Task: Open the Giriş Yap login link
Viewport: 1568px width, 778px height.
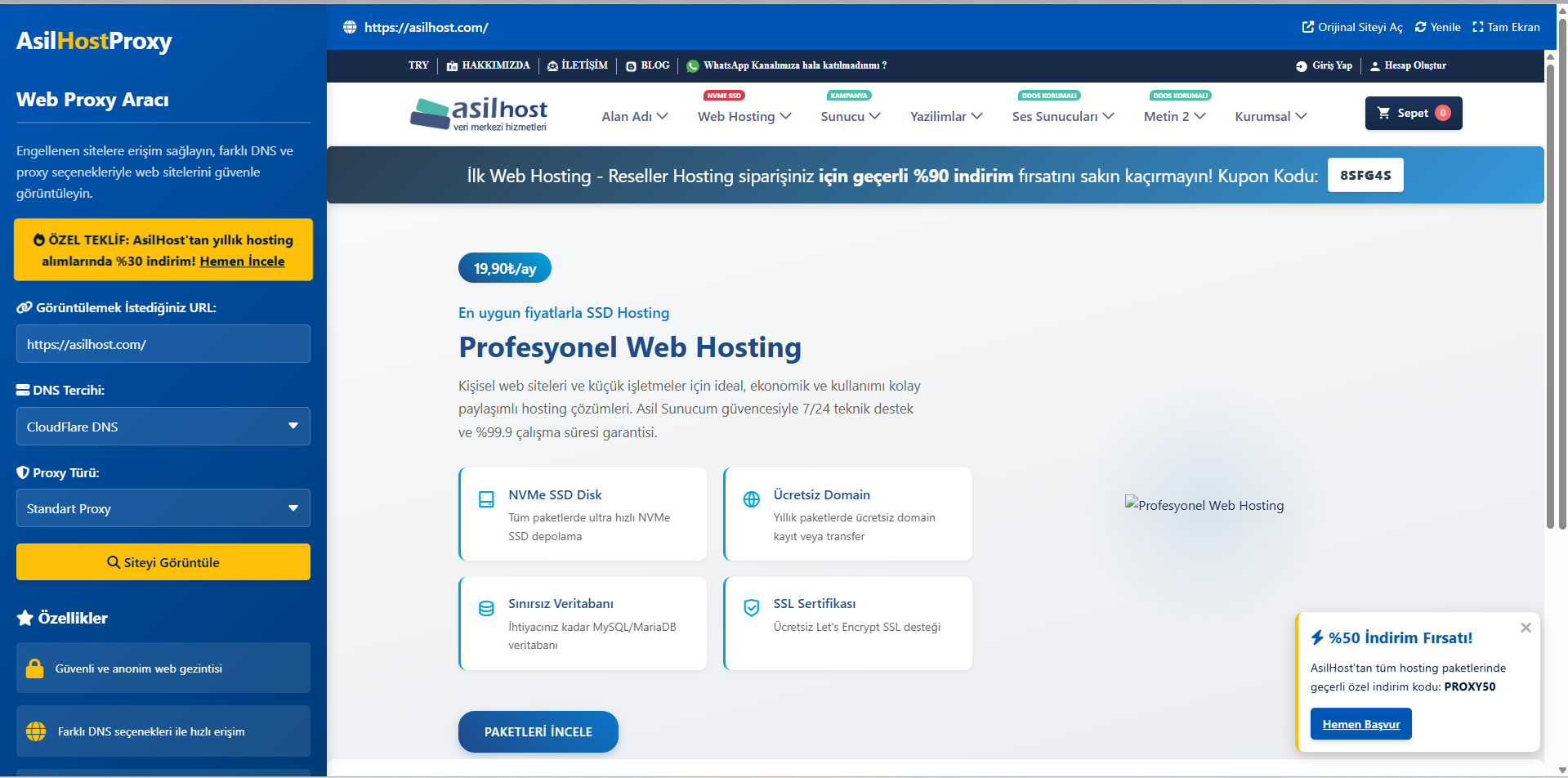Action: [x=1332, y=65]
